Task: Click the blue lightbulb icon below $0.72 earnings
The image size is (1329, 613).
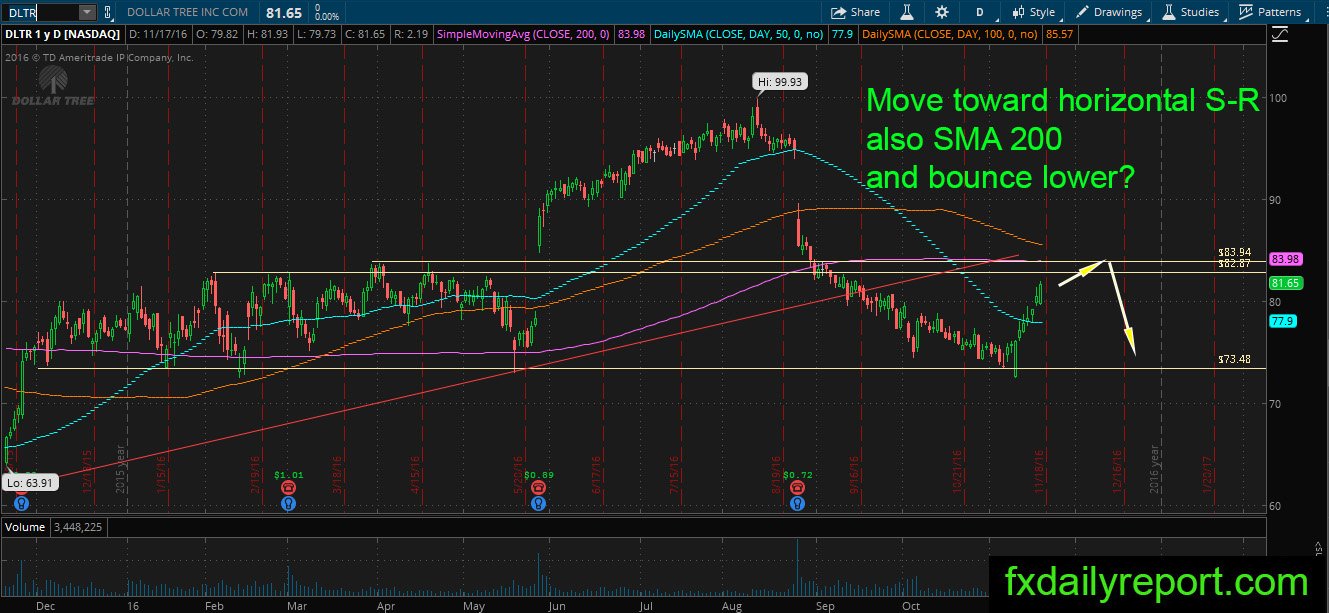Action: click(x=797, y=503)
